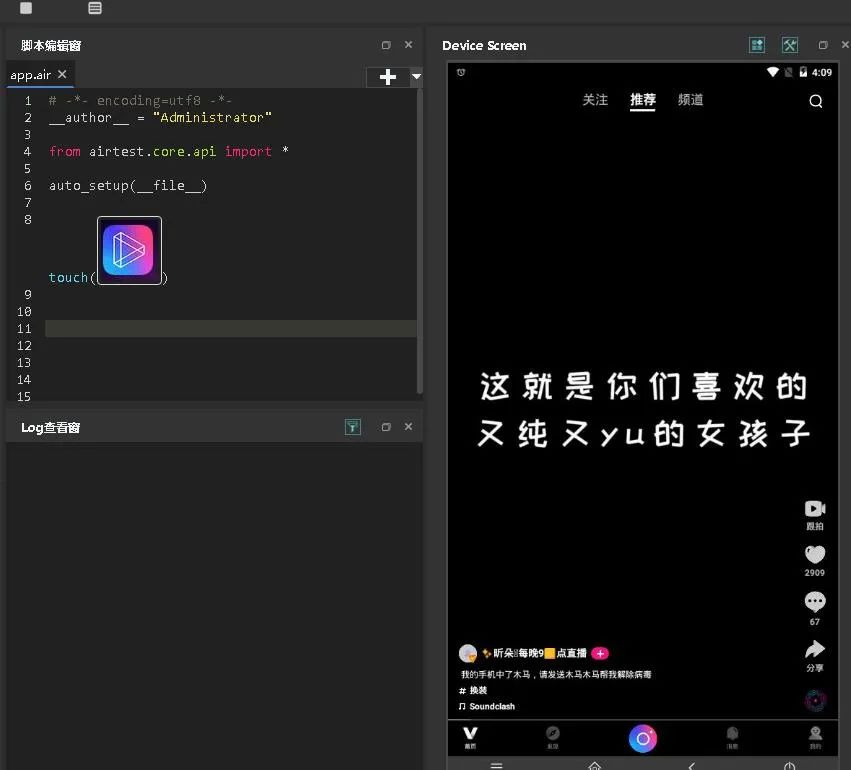Tap the # 换装 hashtag
The height and width of the screenshot is (770, 851).
473,690
